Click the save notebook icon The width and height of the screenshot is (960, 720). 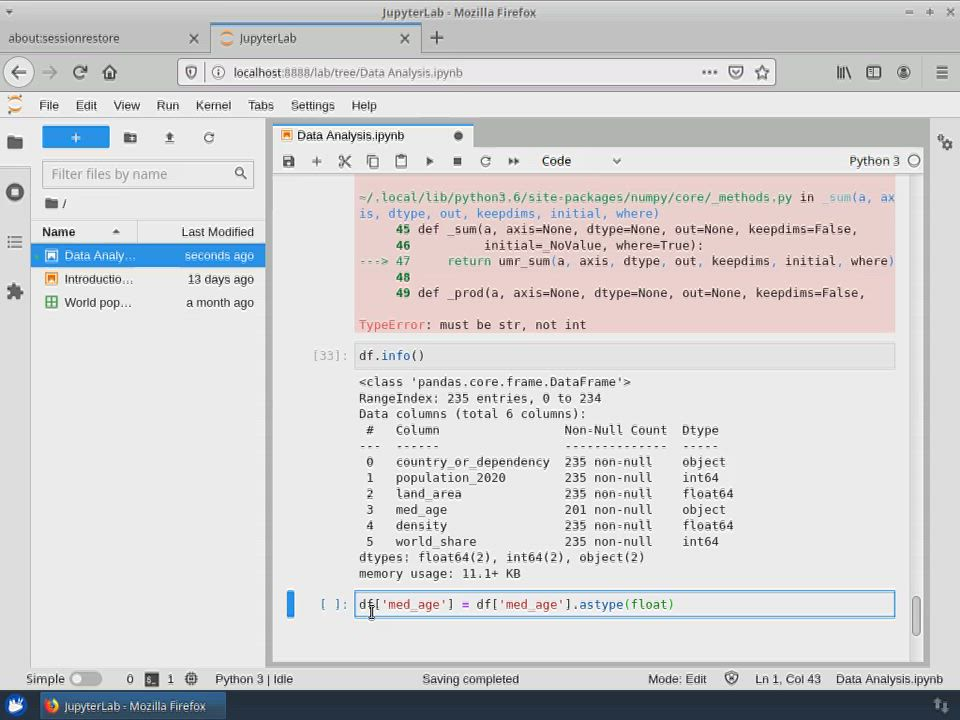pos(289,161)
